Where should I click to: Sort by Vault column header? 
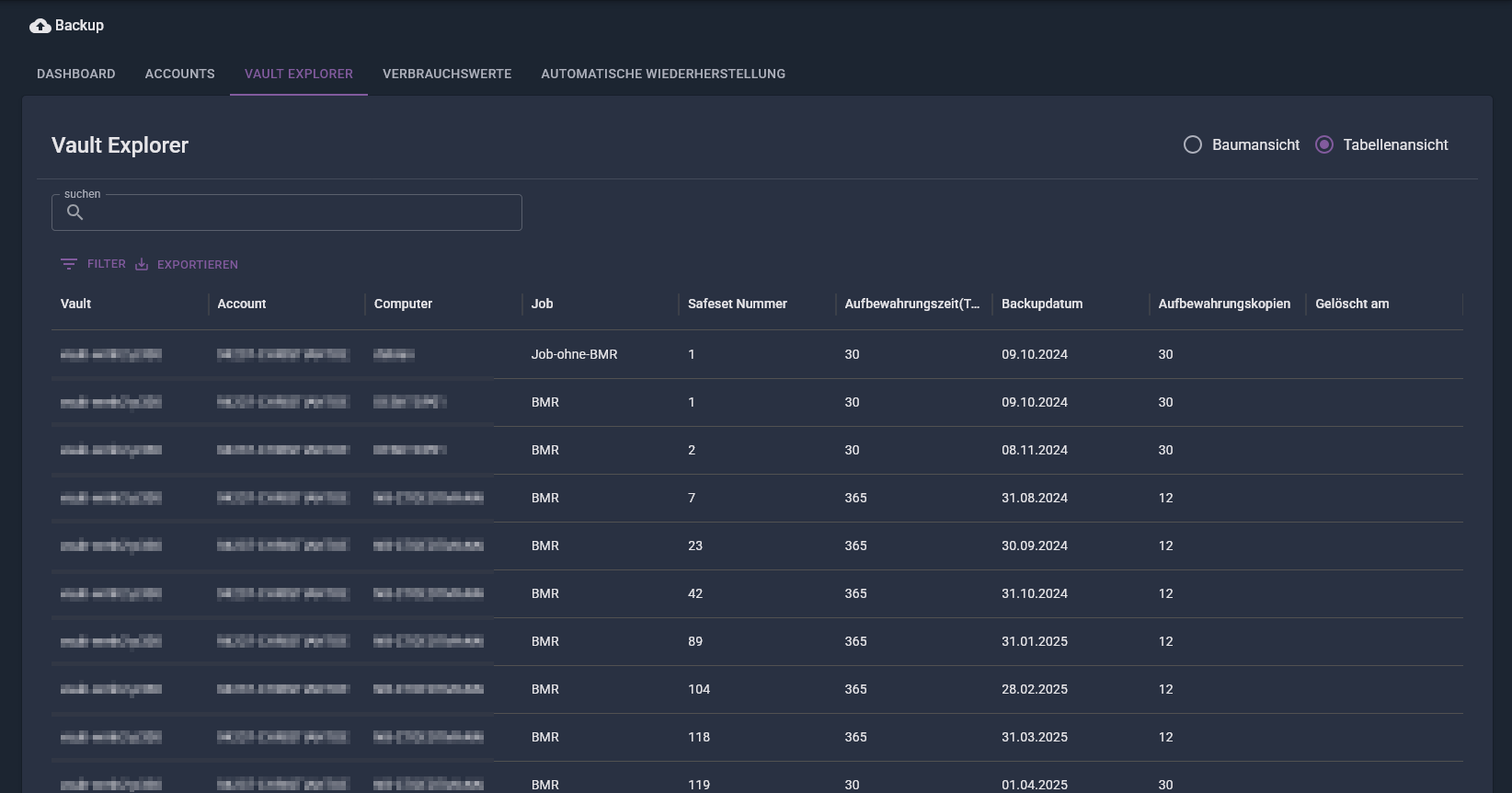point(76,304)
